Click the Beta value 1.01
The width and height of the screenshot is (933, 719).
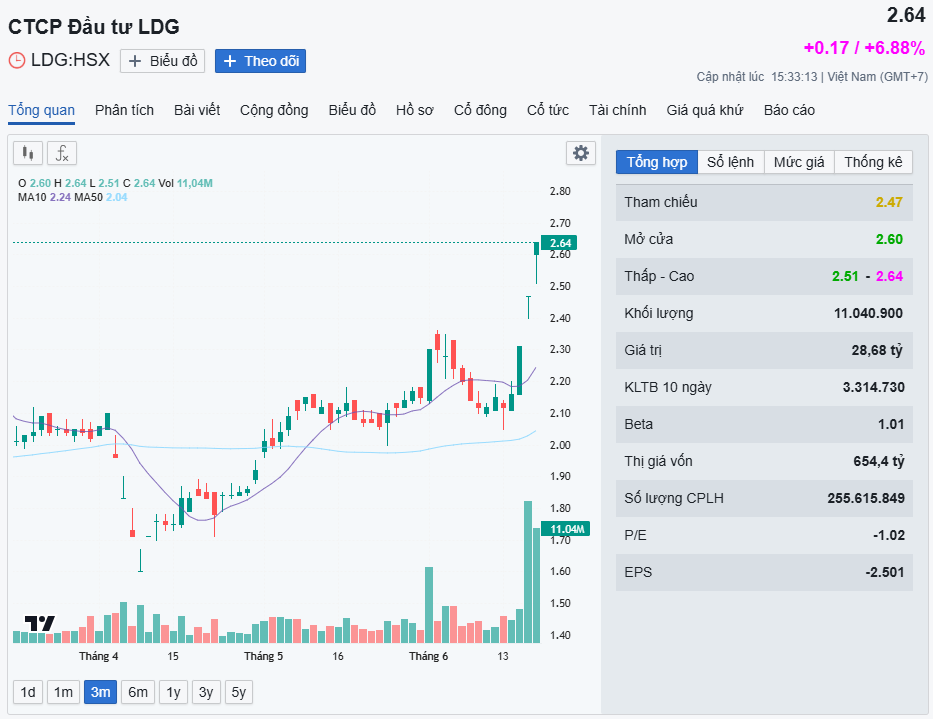click(891, 424)
